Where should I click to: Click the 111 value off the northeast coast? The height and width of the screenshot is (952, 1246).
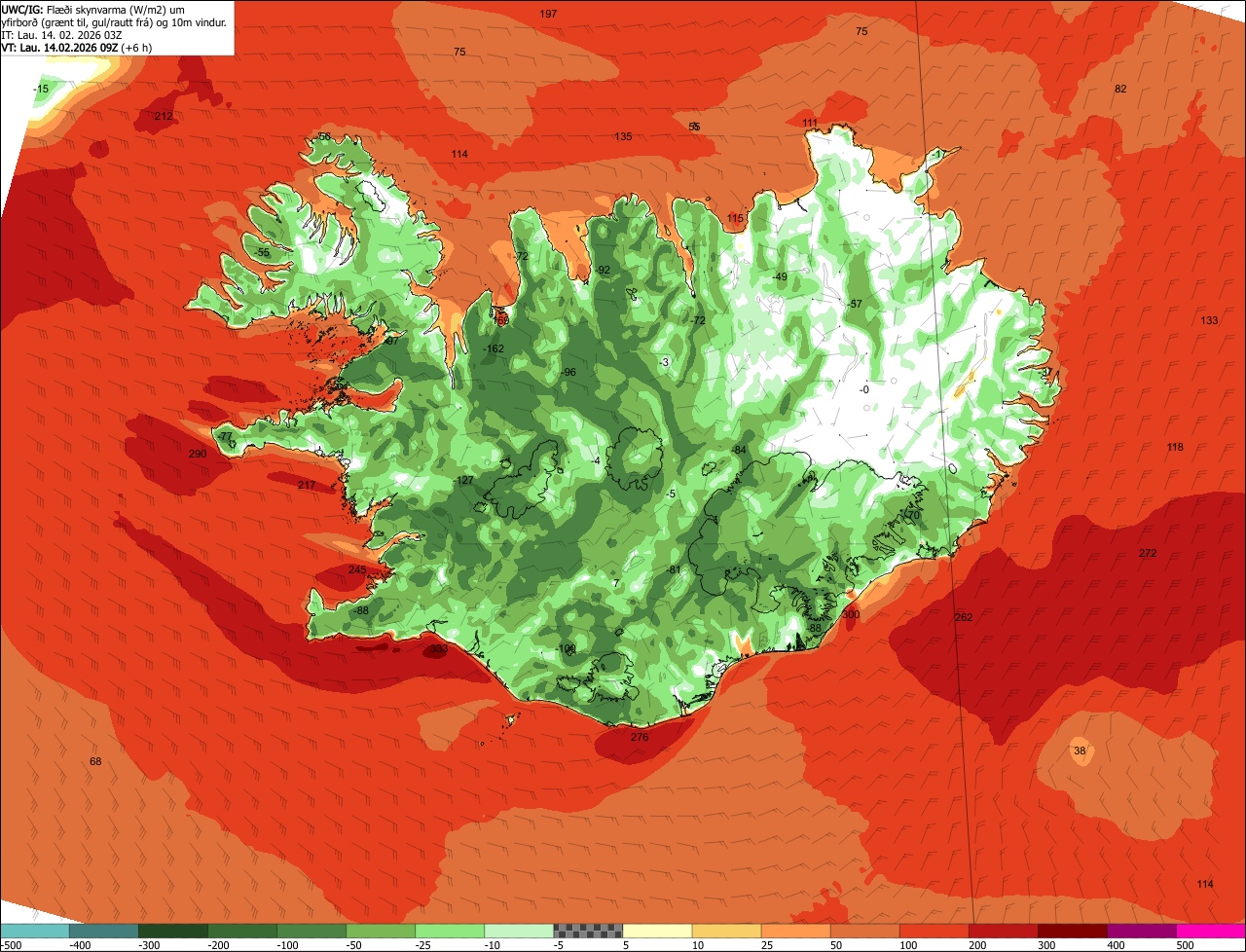pos(810,123)
